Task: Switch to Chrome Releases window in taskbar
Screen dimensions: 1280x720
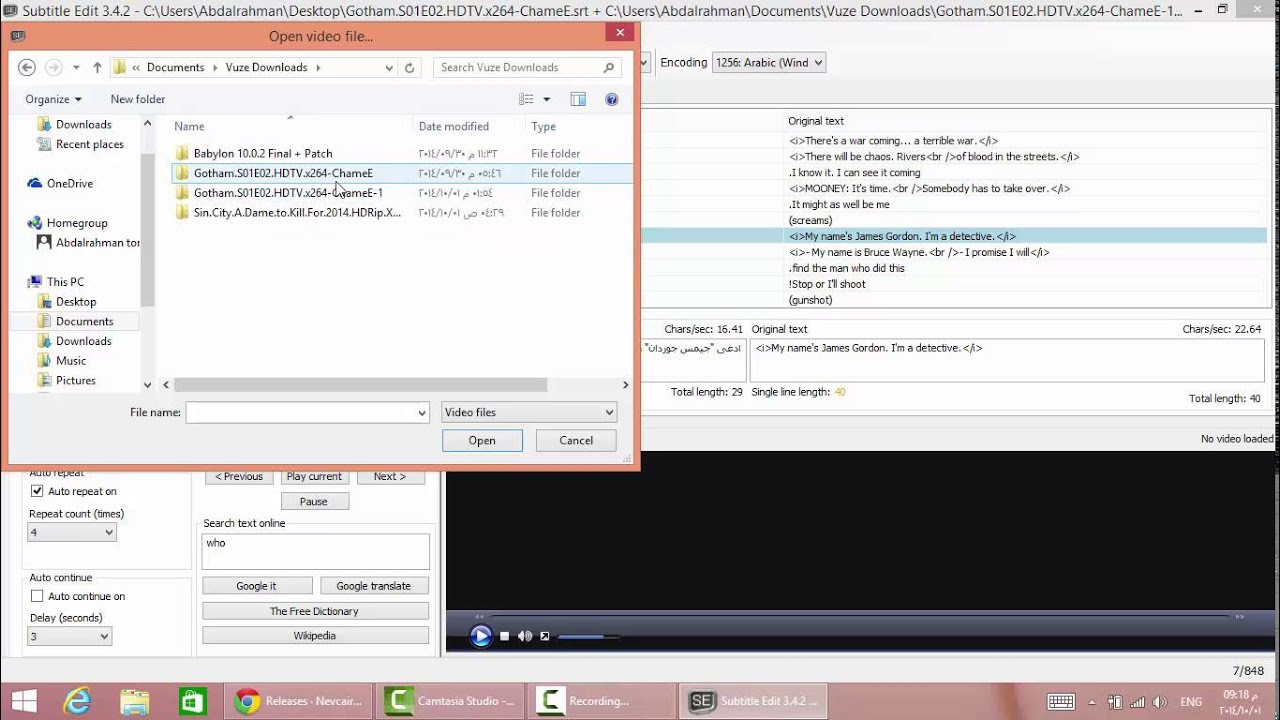Action: coord(298,701)
